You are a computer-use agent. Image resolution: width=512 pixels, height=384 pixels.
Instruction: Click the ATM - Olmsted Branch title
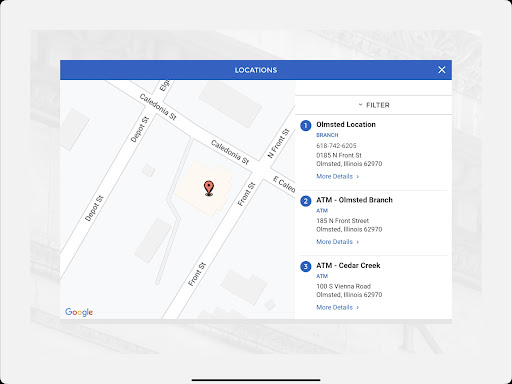point(354,200)
